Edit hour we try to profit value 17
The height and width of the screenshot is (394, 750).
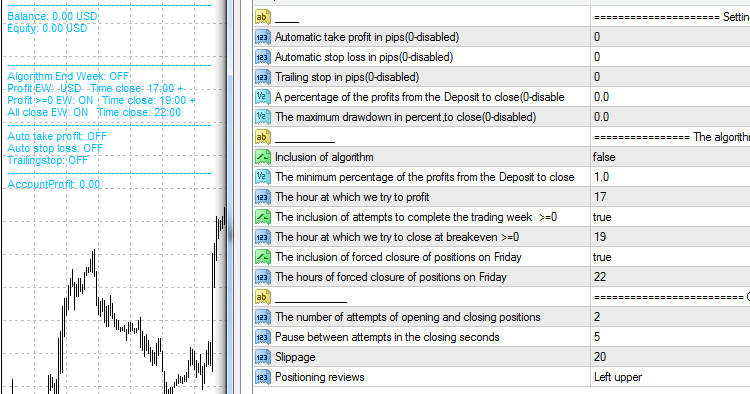click(x=670, y=197)
